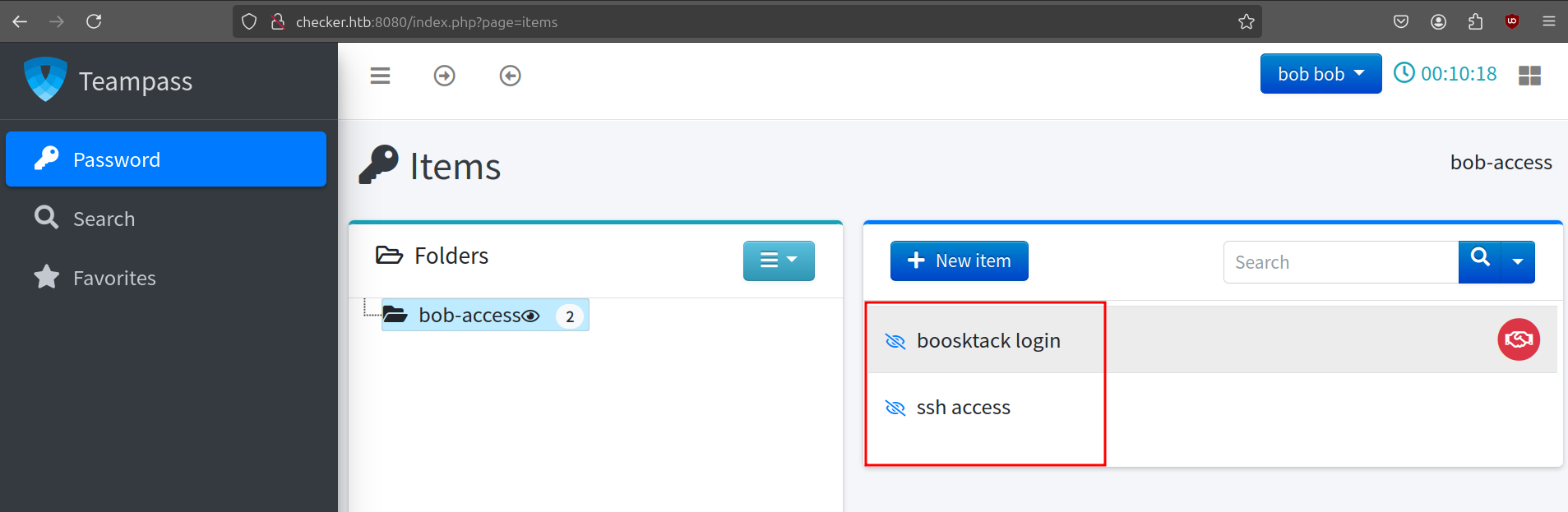The width and height of the screenshot is (1568, 512).
Task: Open the boosktack login item
Action: coord(988,340)
